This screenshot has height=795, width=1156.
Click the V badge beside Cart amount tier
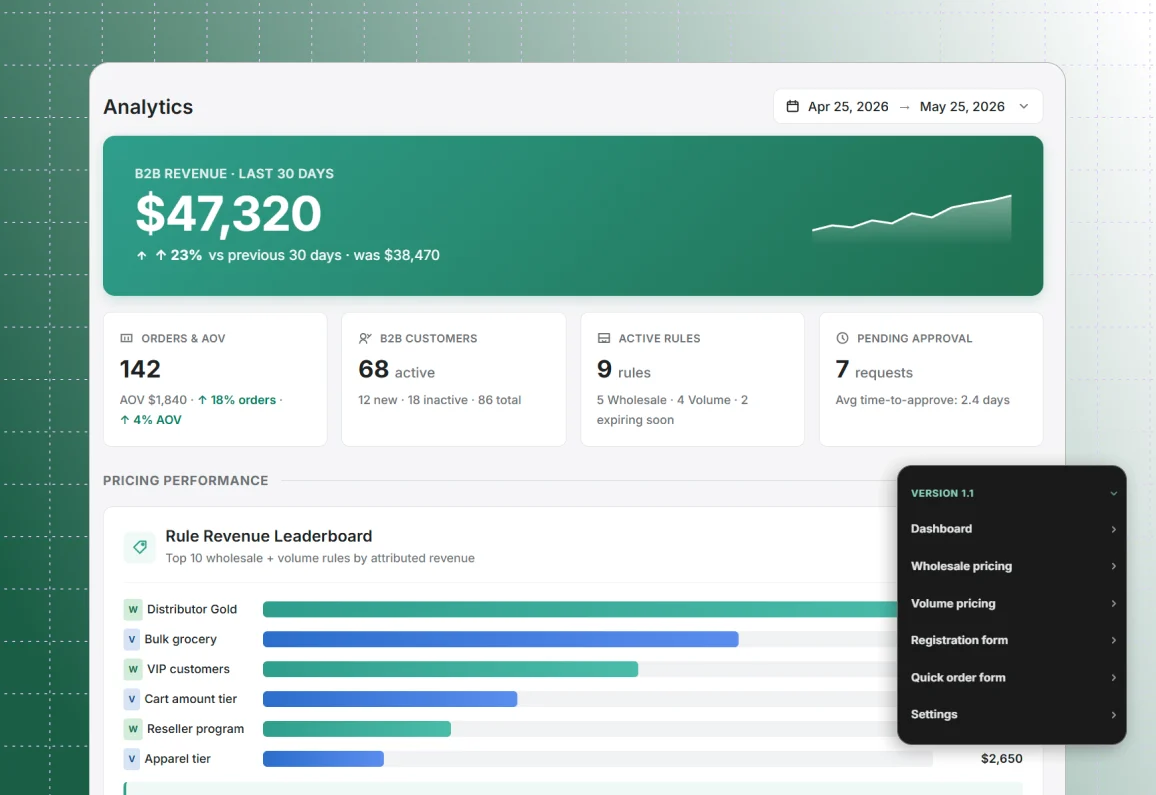(132, 699)
